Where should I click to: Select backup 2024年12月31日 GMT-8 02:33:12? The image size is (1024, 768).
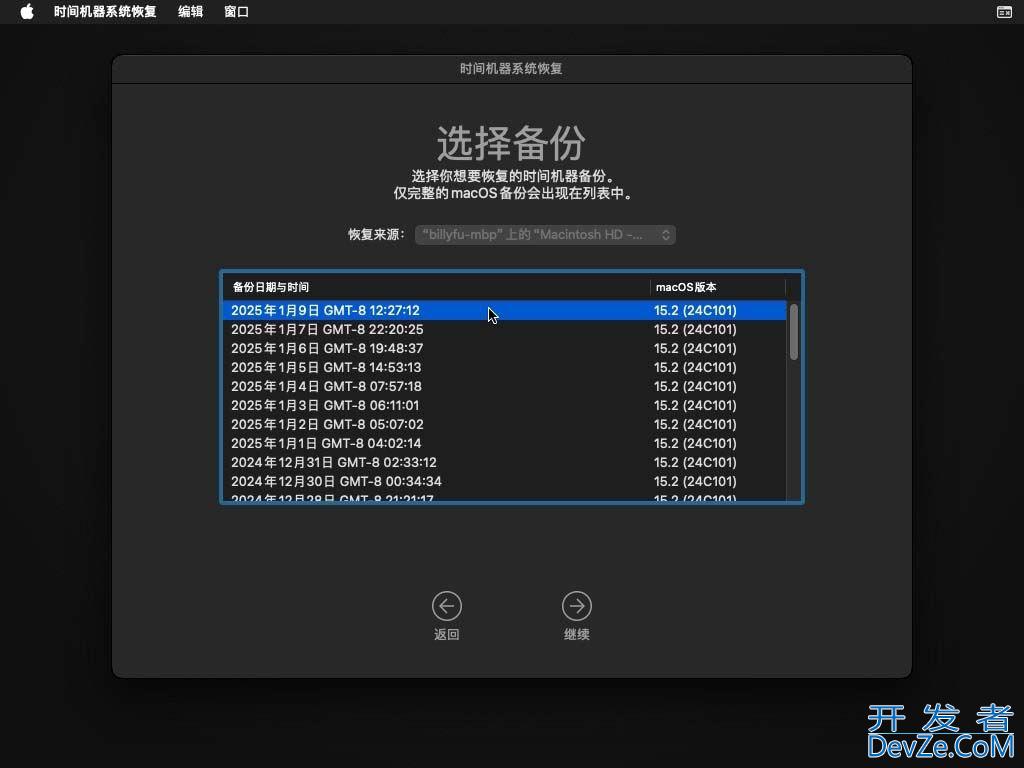click(x=504, y=462)
